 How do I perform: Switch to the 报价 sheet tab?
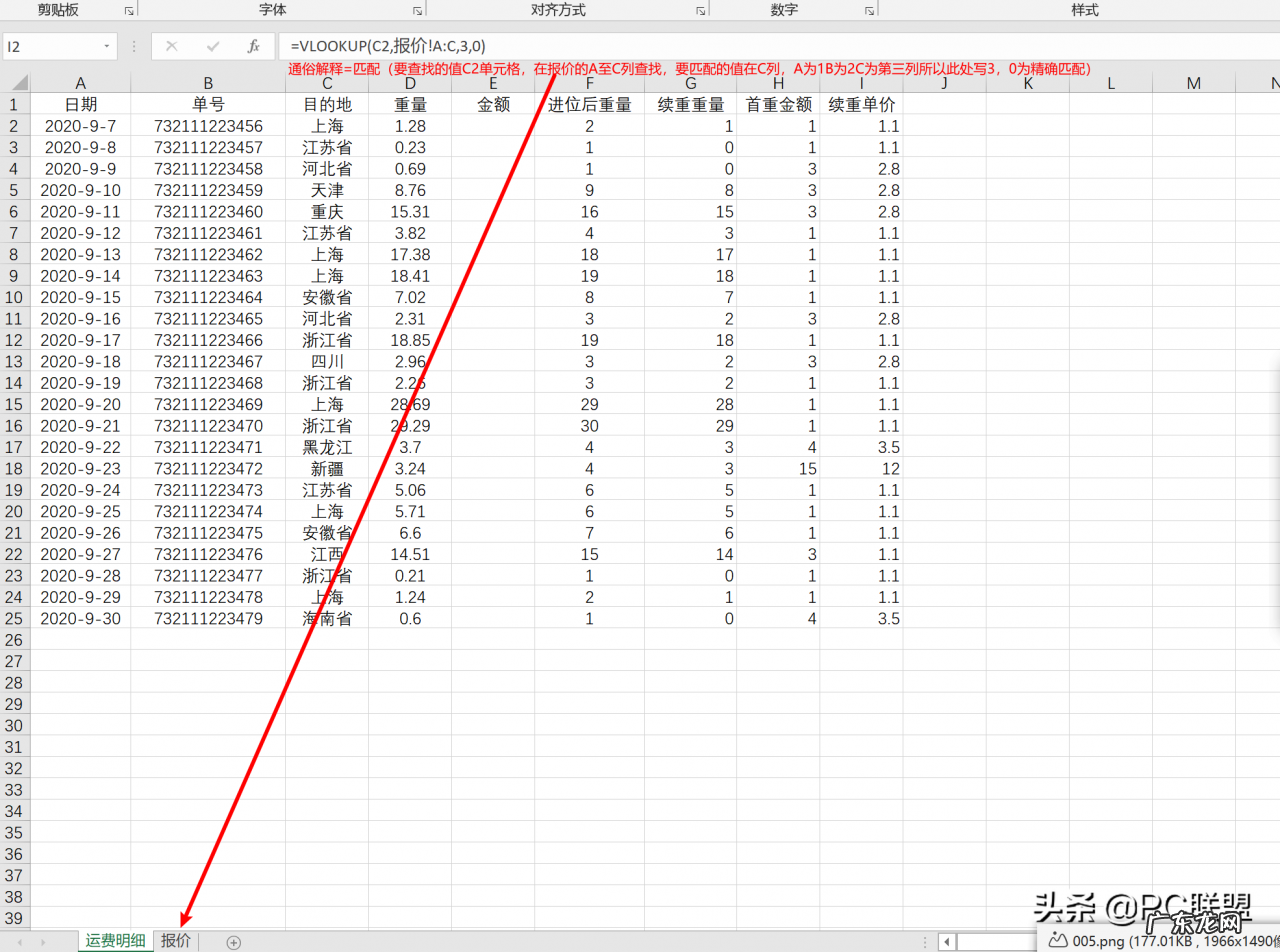tap(176, 941)
